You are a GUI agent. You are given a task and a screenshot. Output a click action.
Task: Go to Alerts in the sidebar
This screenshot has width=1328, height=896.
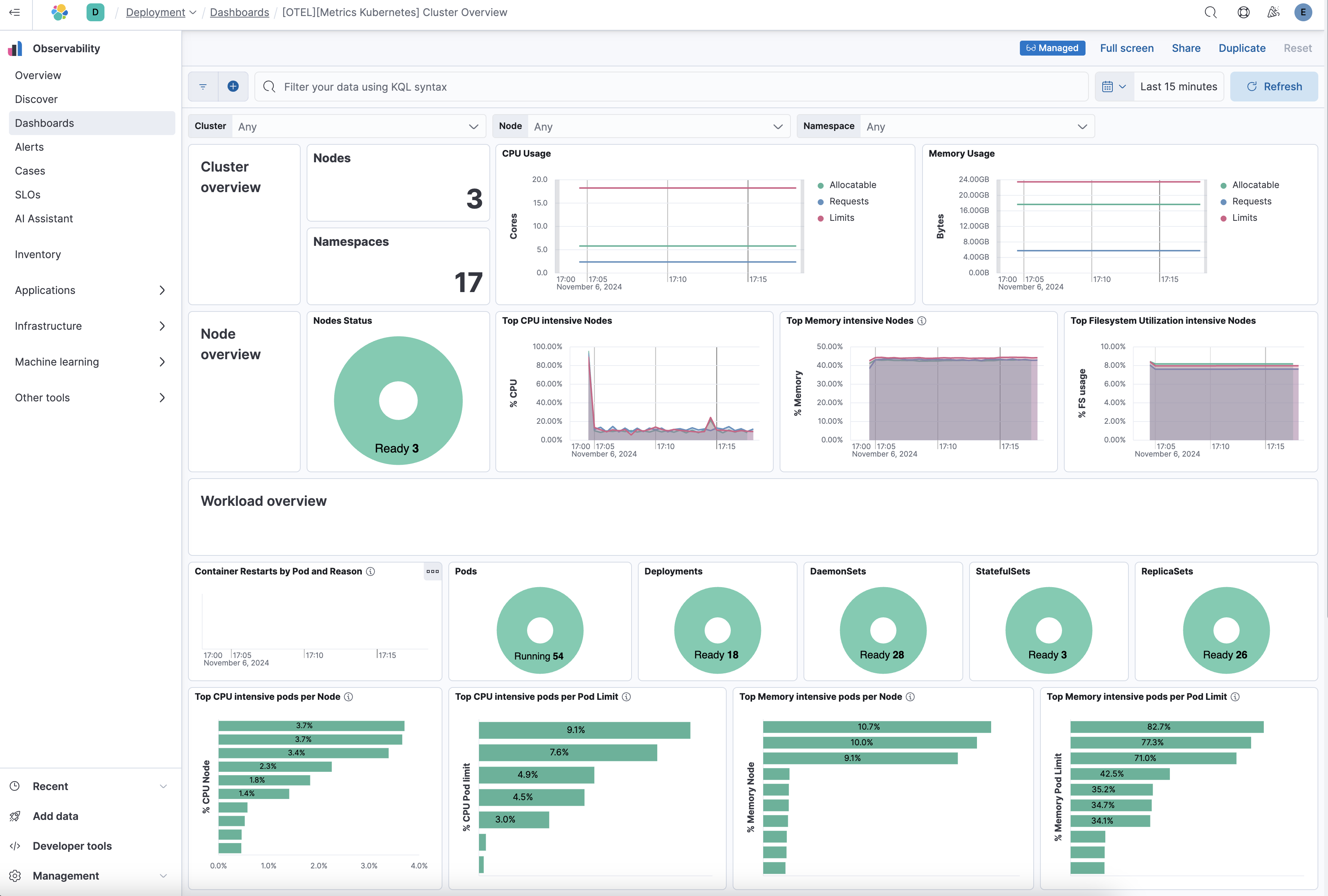(29, 147)
